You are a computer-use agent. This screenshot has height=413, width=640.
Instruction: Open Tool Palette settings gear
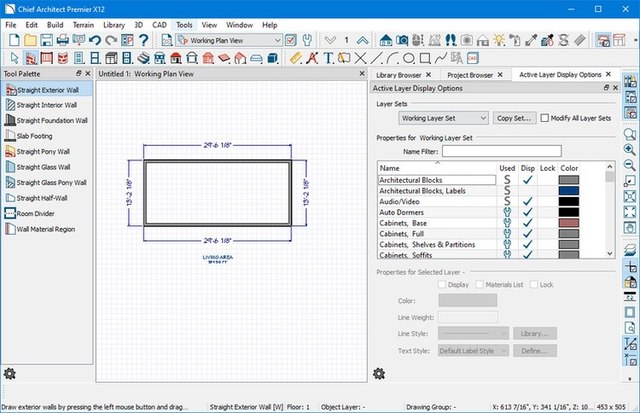click(x=10, y=373)
